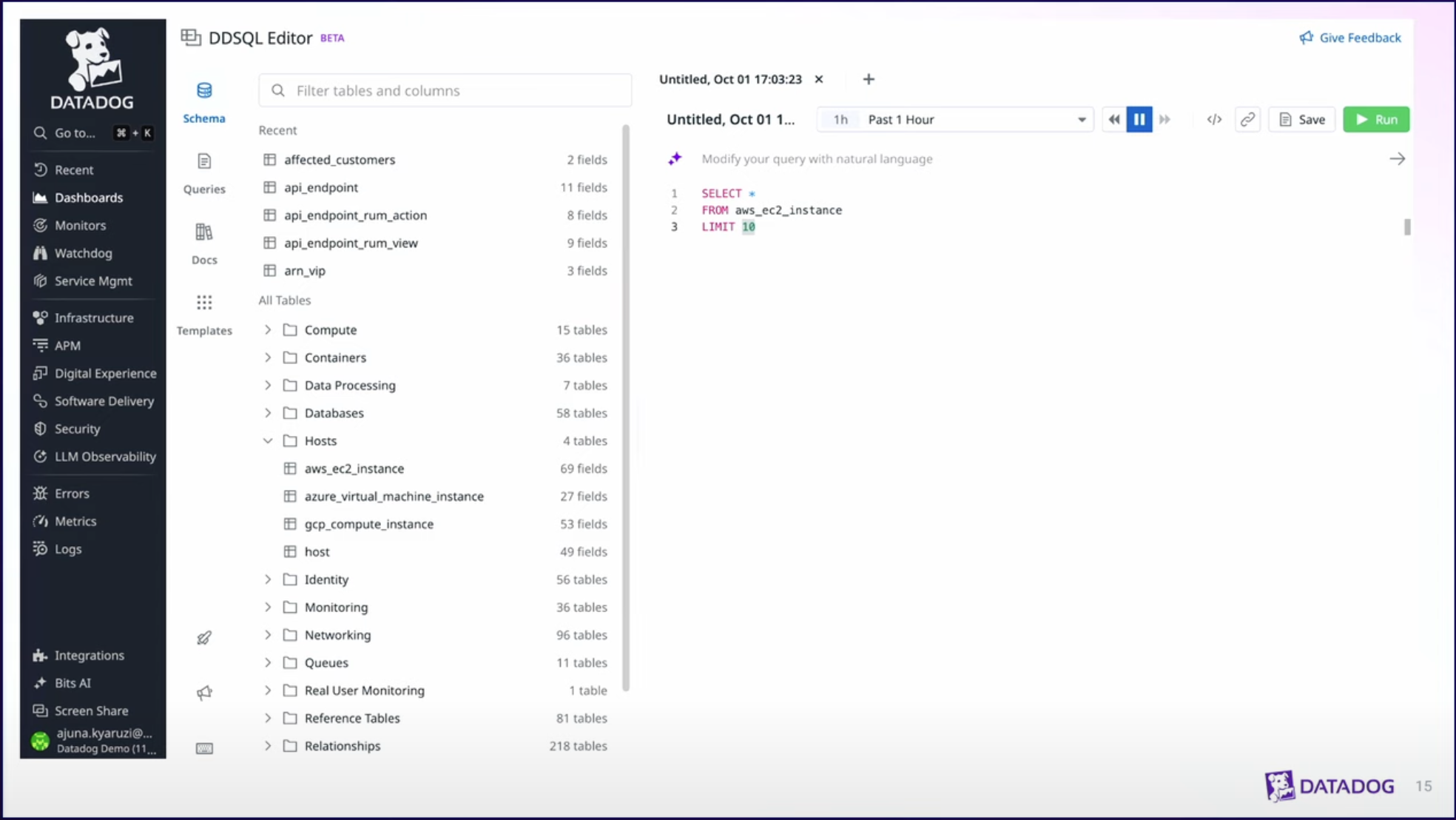Open the Queries panel icon
Image resolution: width=1456 pixels, height=820 pixels.
tap(204, 161)
